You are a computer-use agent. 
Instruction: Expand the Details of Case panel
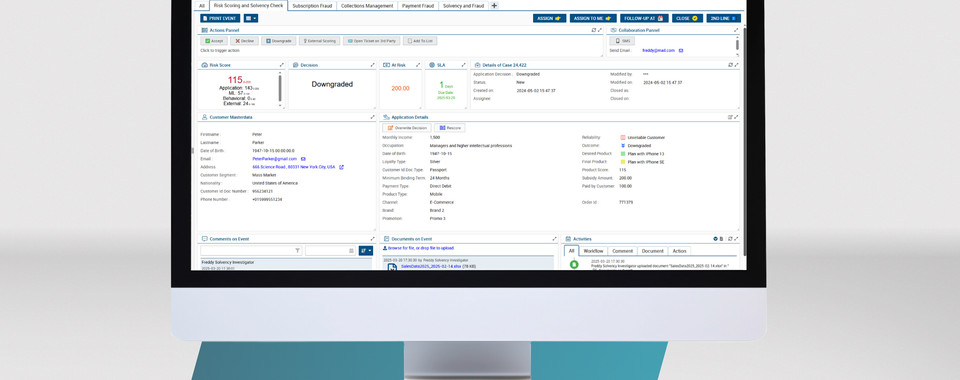point(737,65)
